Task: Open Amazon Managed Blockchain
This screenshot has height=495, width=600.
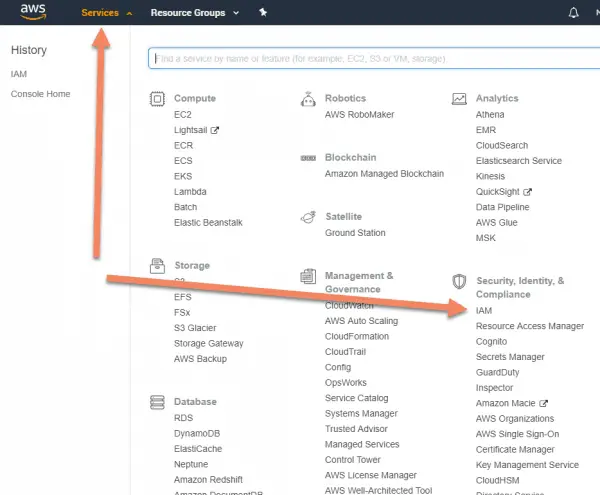Action: click(384, 174)
